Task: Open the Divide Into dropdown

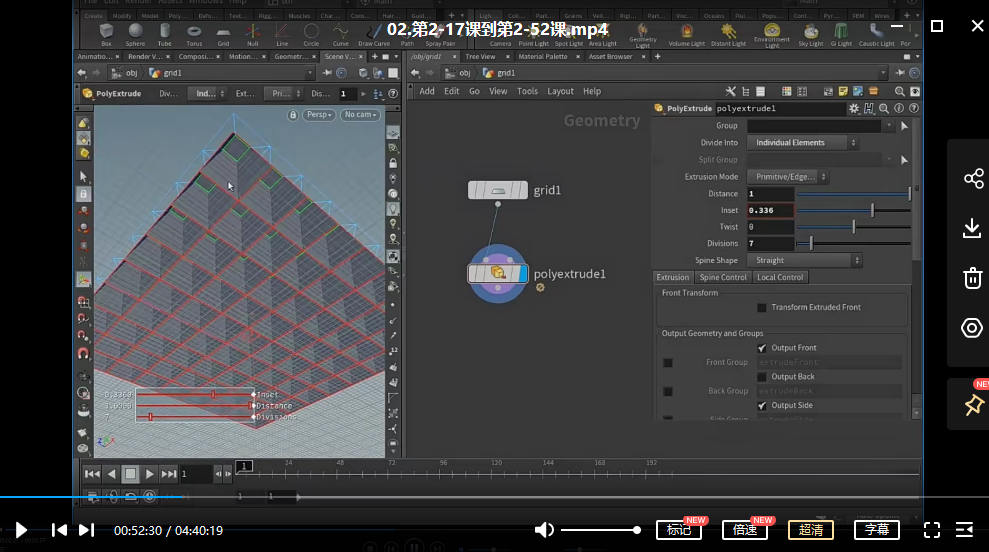Action: click(x=803, y=143)
